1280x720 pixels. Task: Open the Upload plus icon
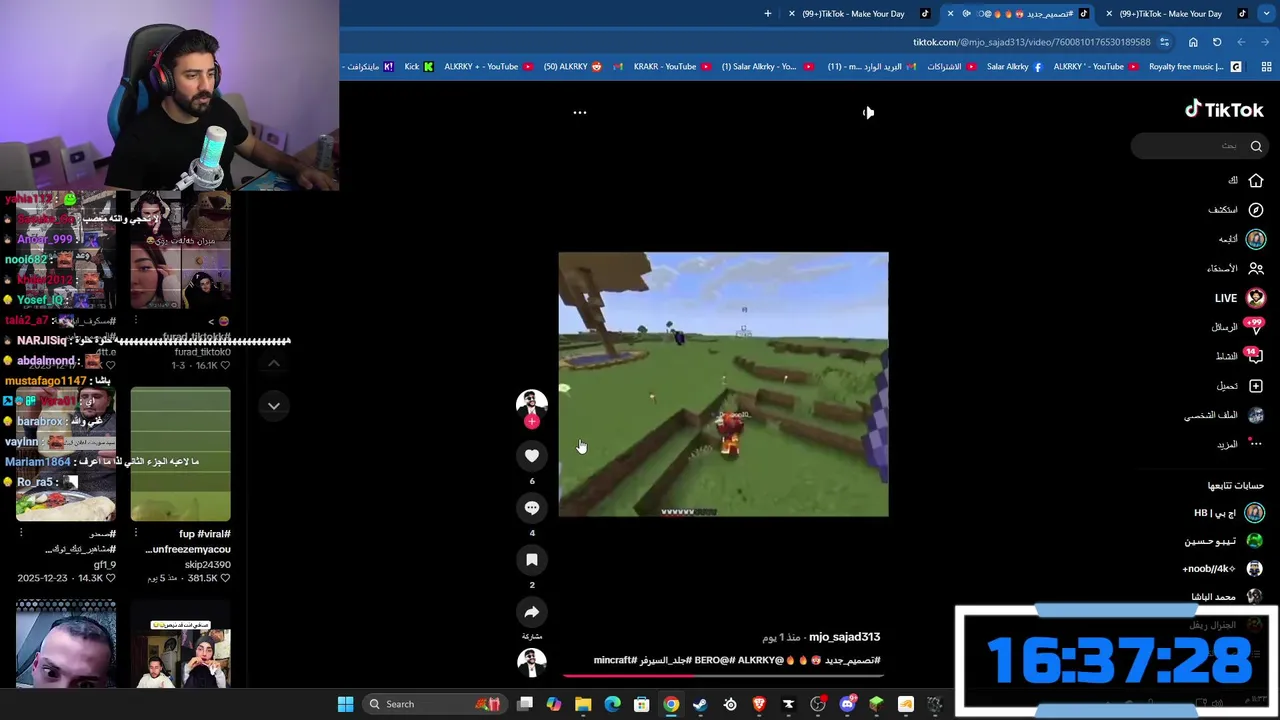[1256, 386]
